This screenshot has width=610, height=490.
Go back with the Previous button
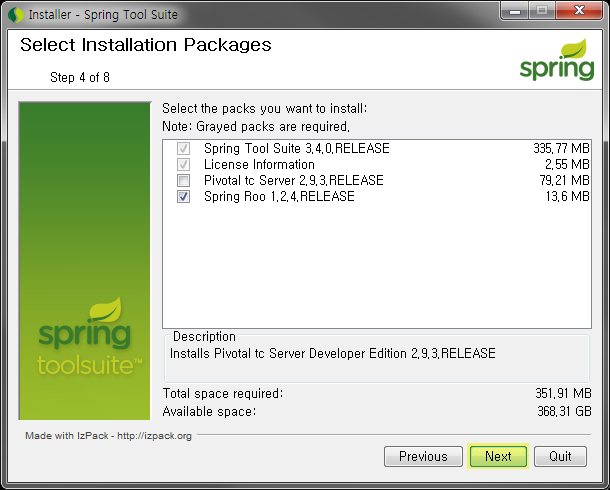coord(423,456)
